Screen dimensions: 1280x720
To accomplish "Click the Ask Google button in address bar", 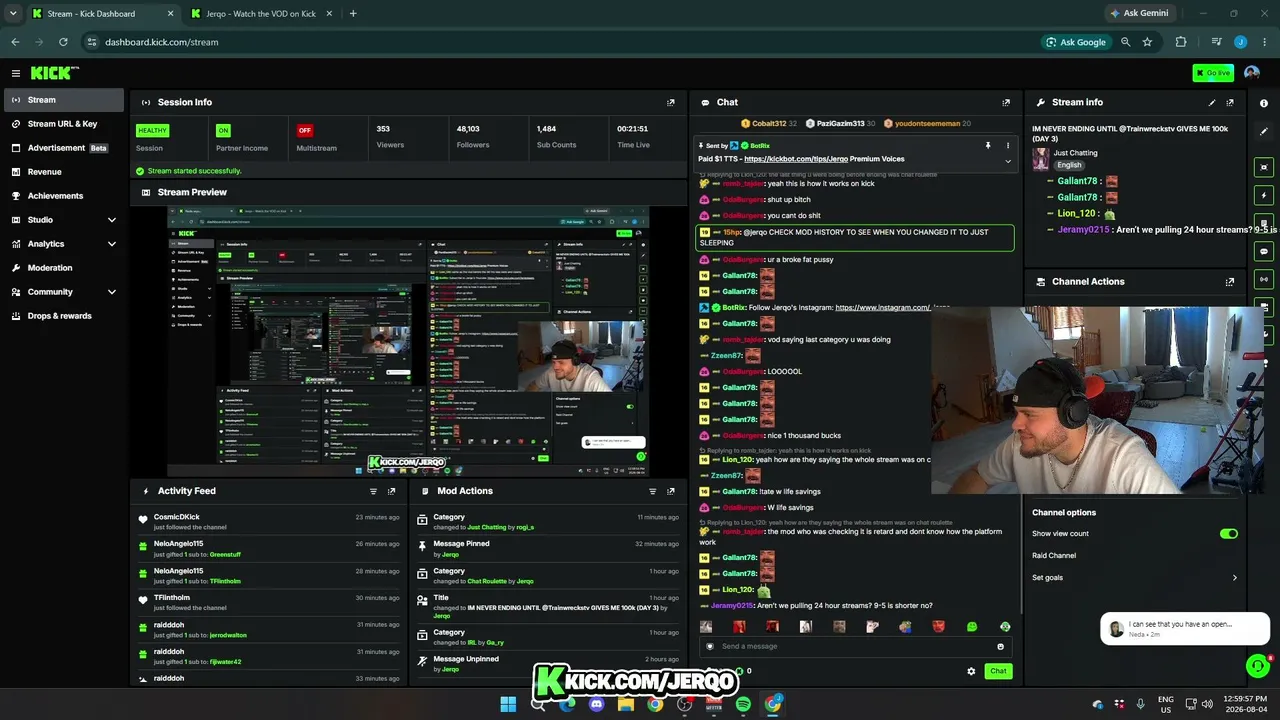I will (x=1076, y=42).
